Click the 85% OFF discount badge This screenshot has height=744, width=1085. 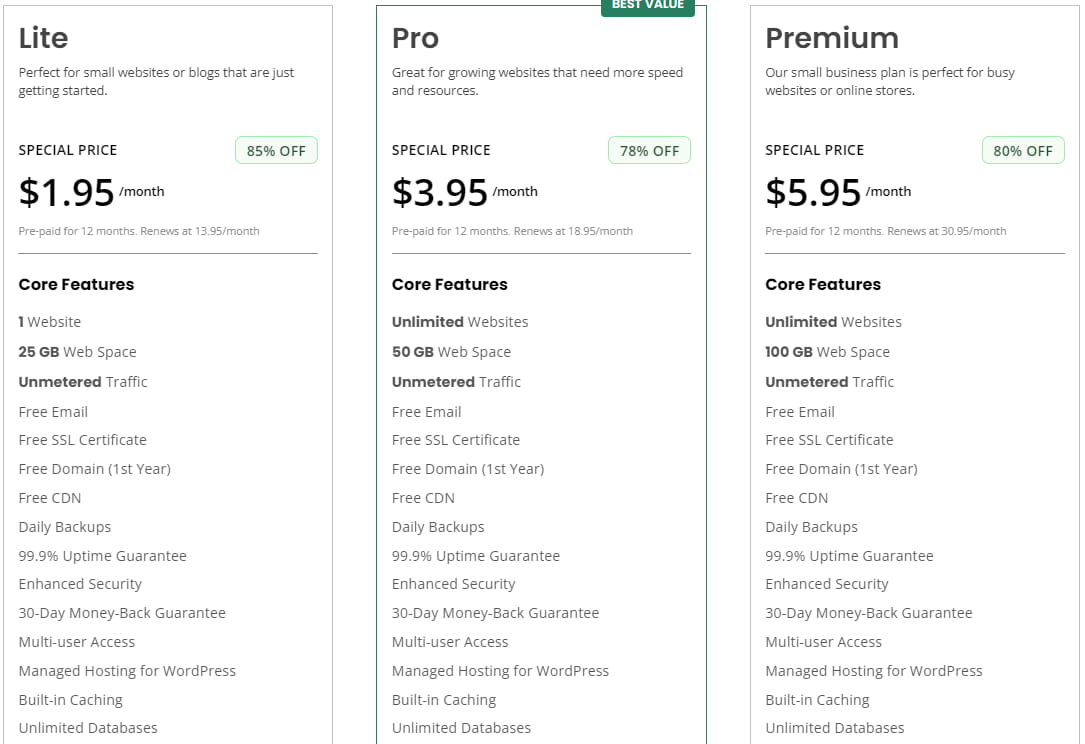coord(276,151)
